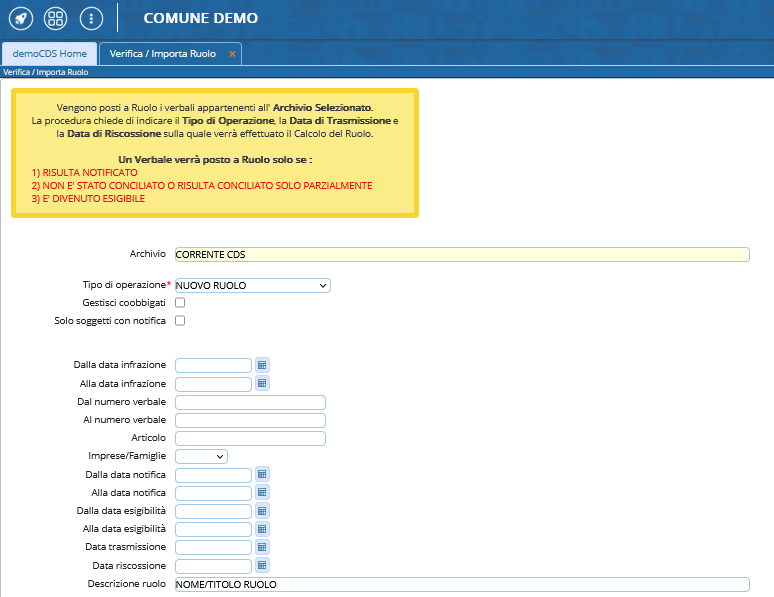Select the Verifica / Importa Ruolo tab
The height and width of the screenshot is (597, 774).
163,53
